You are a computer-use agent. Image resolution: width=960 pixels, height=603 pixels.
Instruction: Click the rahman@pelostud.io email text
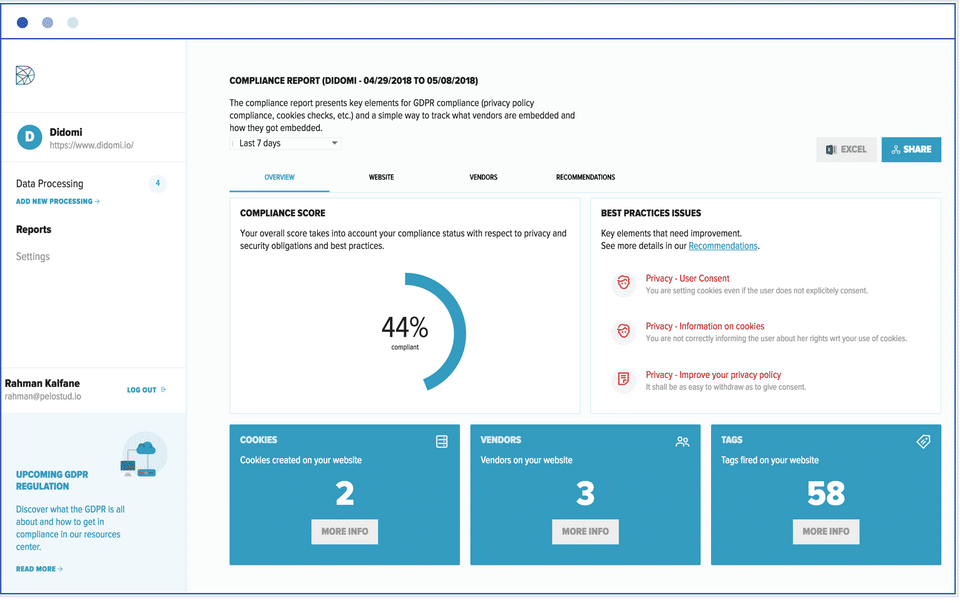[43, 396]
